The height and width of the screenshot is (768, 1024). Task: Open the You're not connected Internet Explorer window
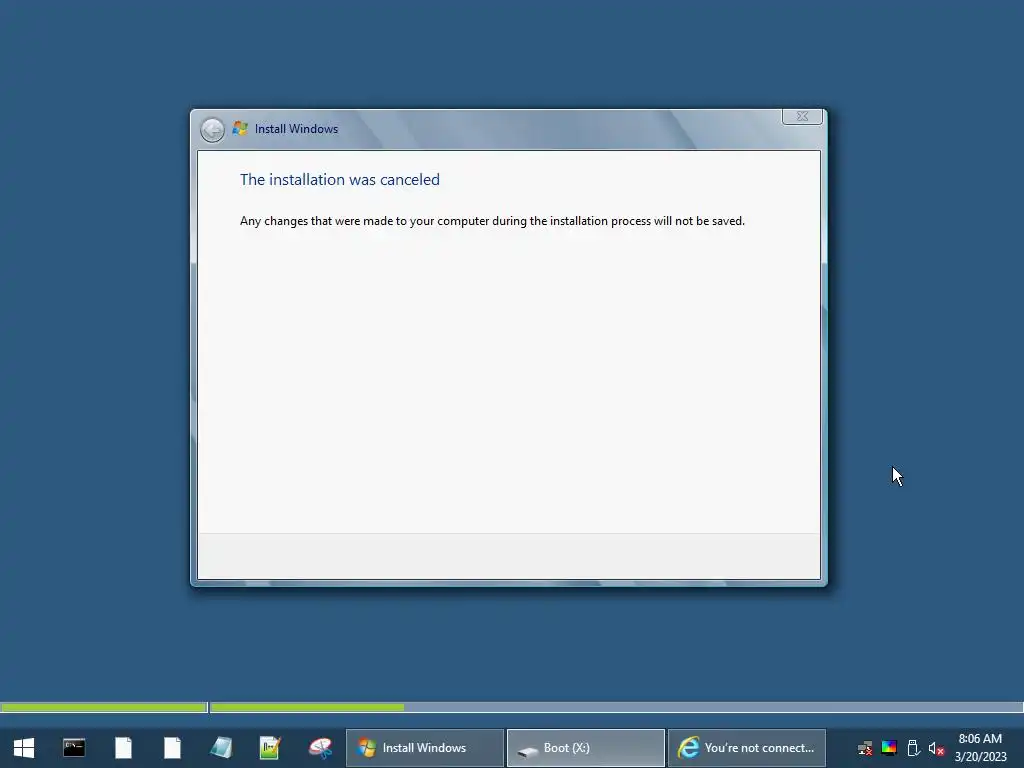tap(746, 748)
